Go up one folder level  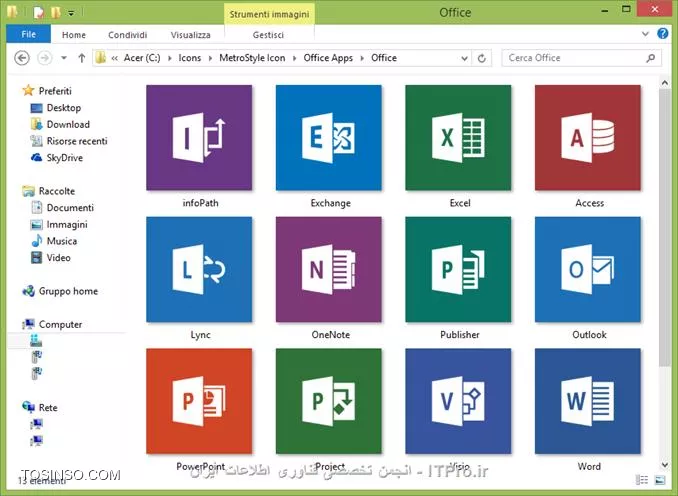[x=82, y=58]
